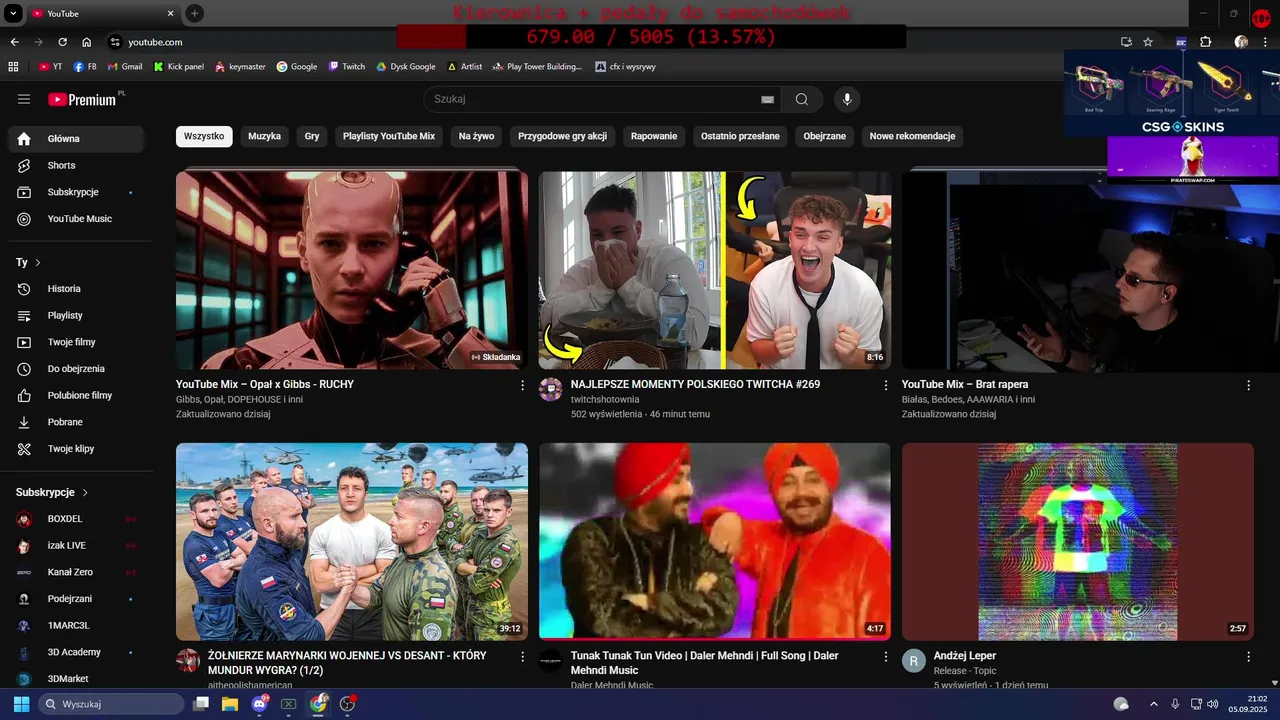
Task: Open the bookmarks apps grid icon
Action: pyautogui.click(x=13, y=66)
